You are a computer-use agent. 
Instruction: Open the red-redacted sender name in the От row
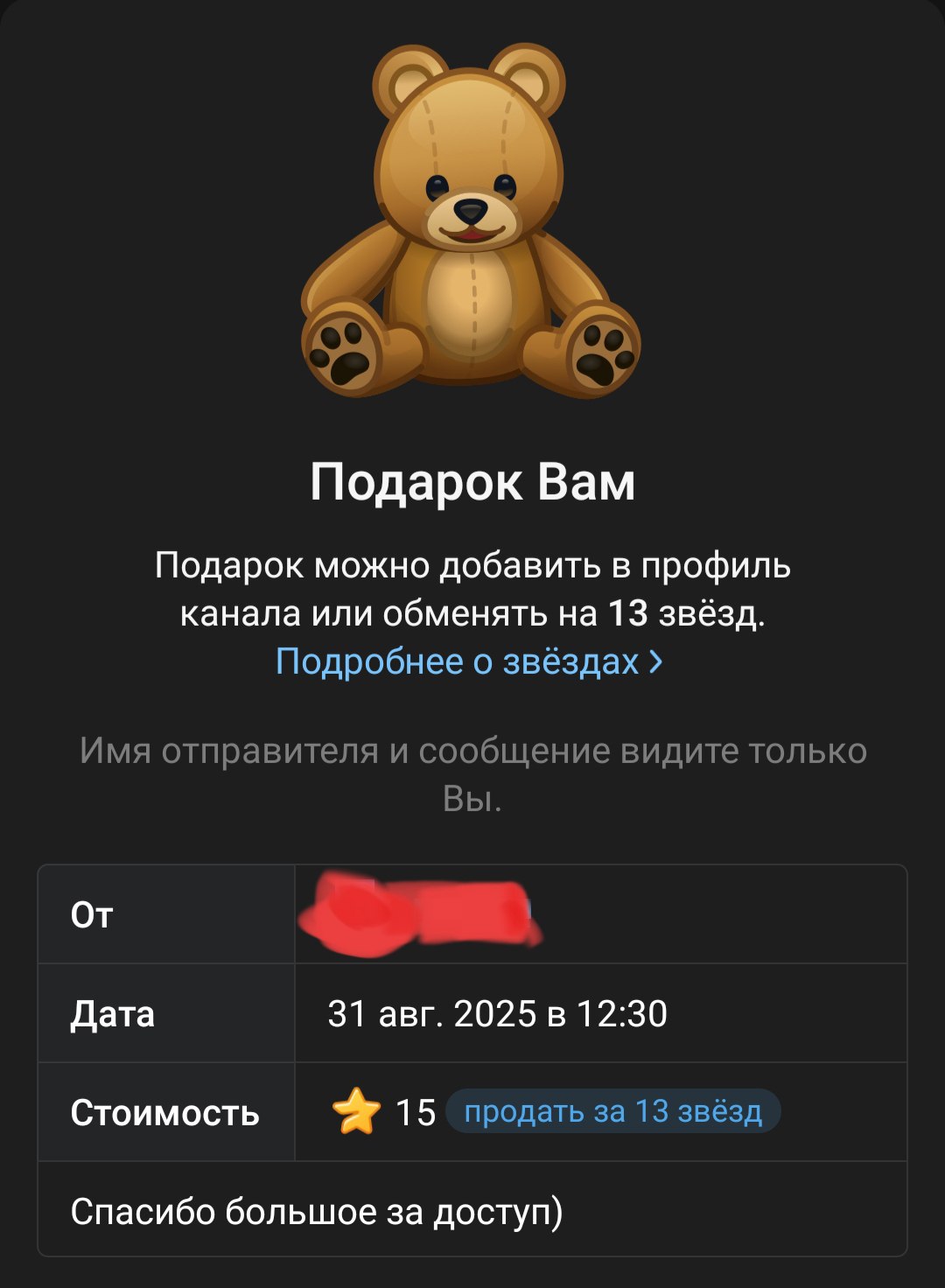coord(419,914)
